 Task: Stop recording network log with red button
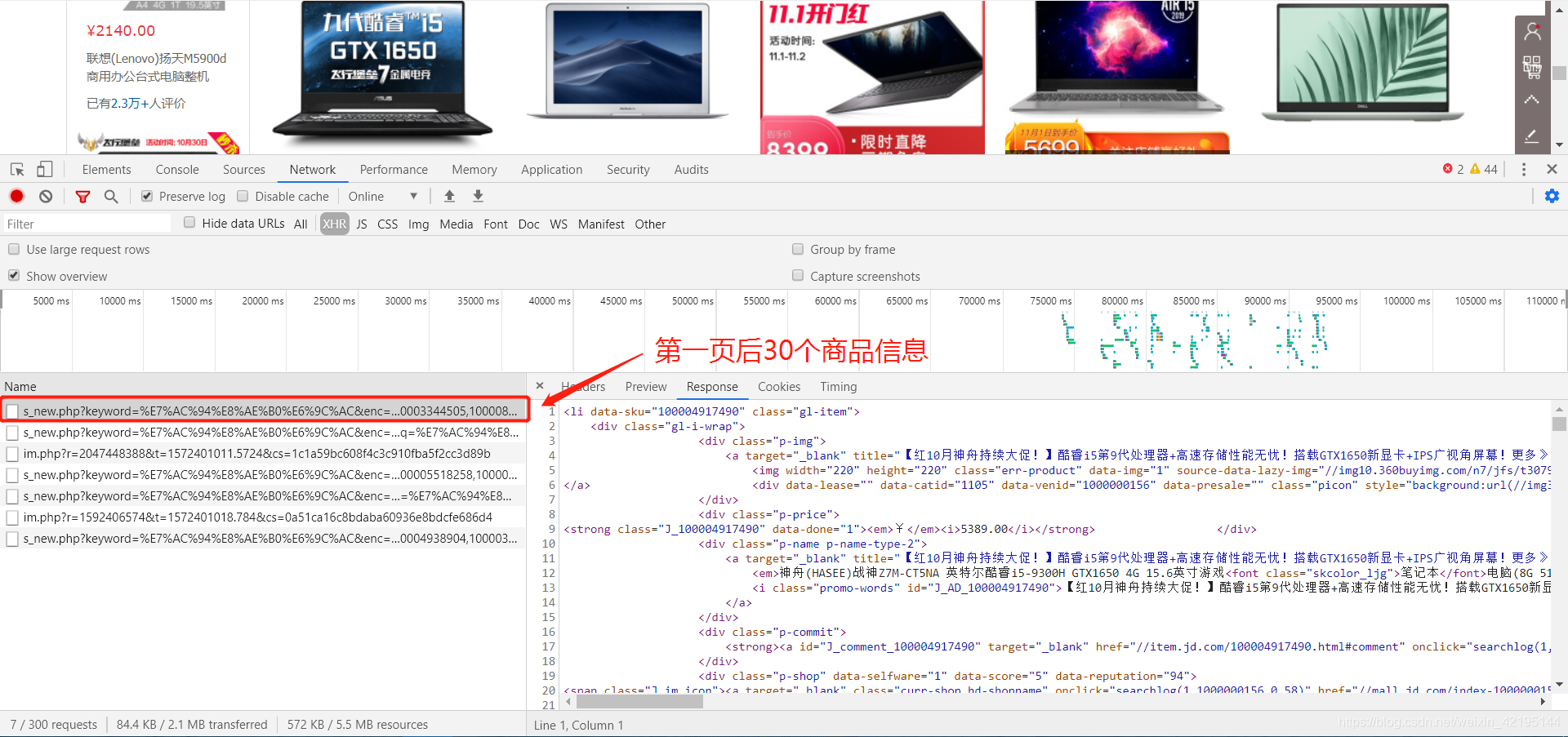(x=16, y=196)
